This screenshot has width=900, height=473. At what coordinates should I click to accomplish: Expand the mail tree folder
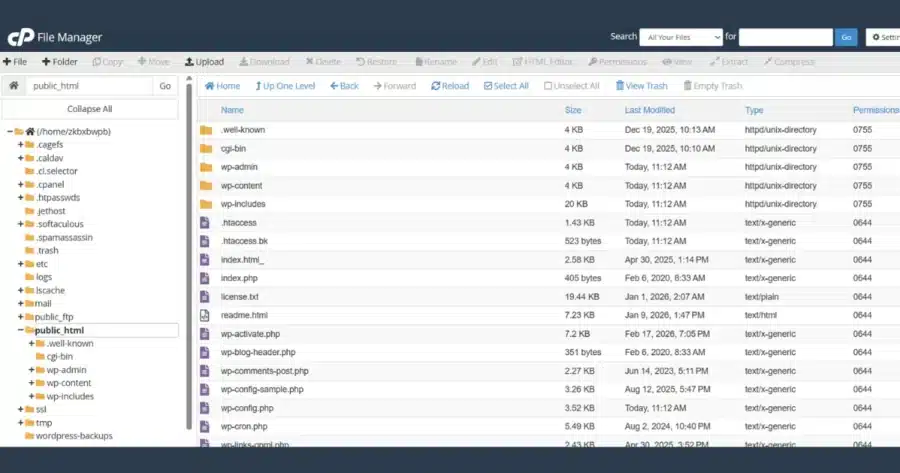click(x=21, y=304)
